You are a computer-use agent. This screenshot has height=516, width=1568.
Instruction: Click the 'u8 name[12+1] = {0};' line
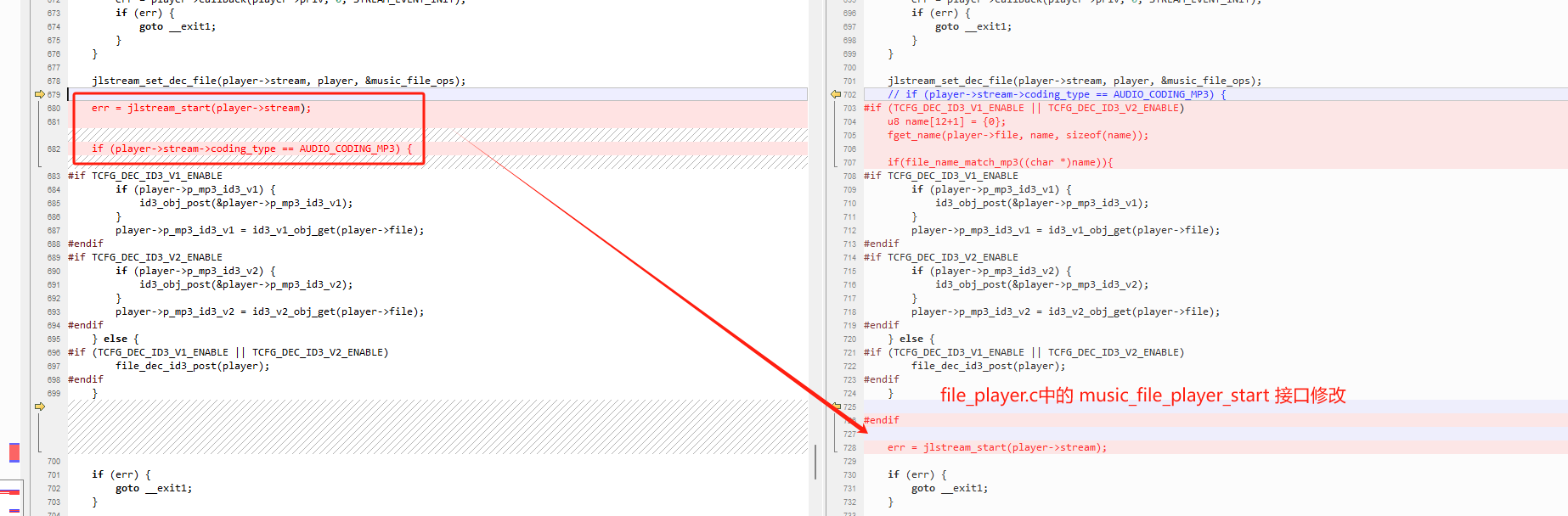(x=946, y=121)
